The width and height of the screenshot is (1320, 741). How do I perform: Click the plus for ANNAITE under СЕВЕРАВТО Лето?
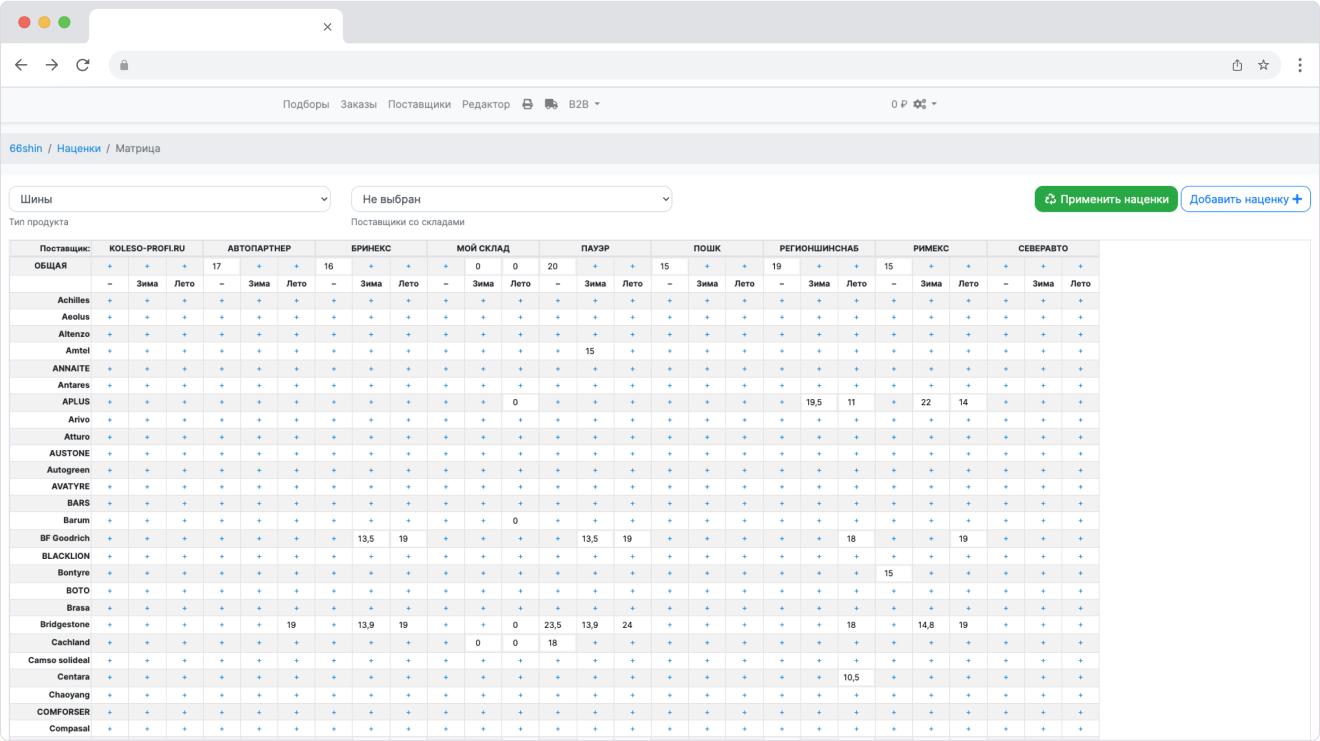(x=1080, y=368)
